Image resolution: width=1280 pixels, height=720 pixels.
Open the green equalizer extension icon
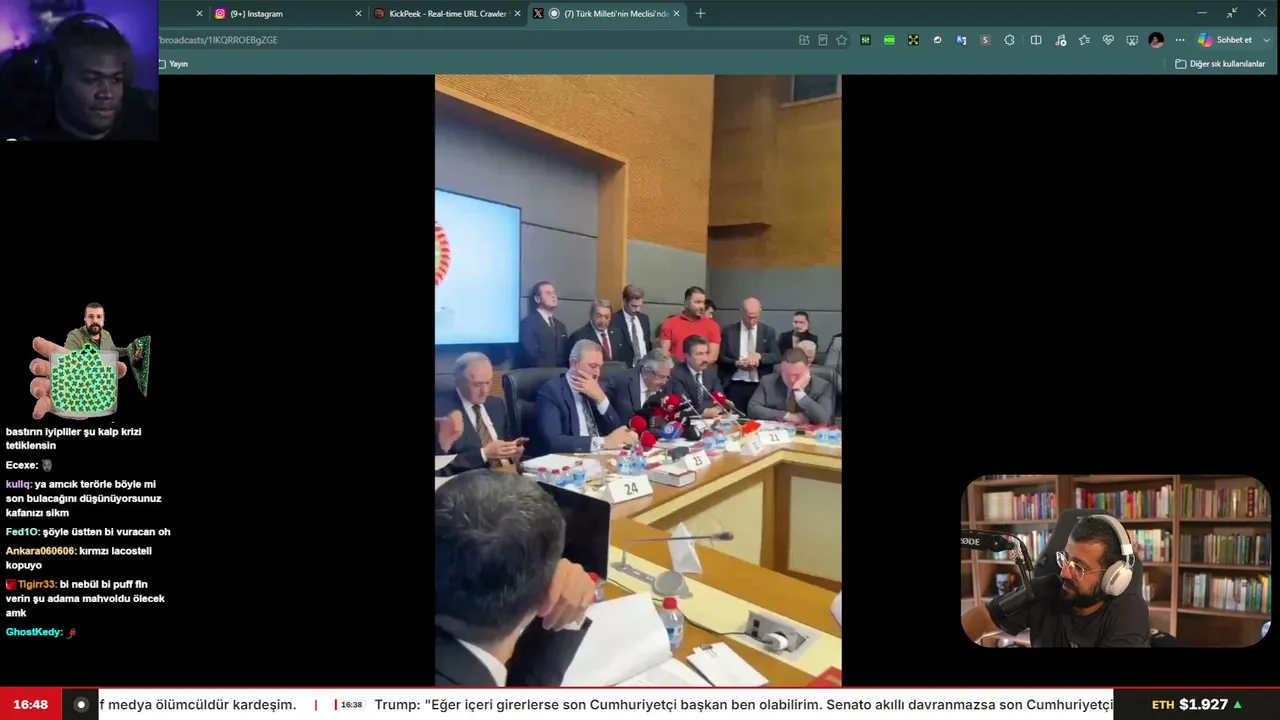(865, 40)
